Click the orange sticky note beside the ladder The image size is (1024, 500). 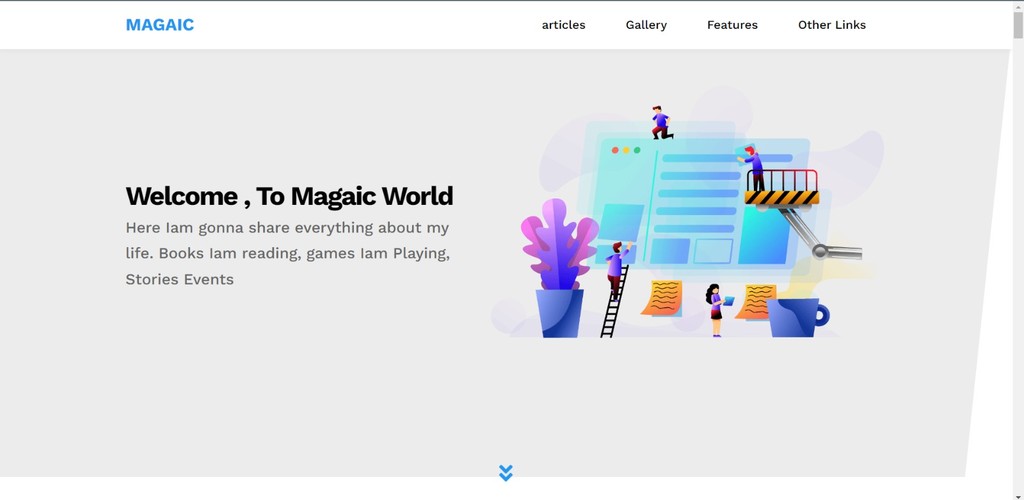[663, 298]
